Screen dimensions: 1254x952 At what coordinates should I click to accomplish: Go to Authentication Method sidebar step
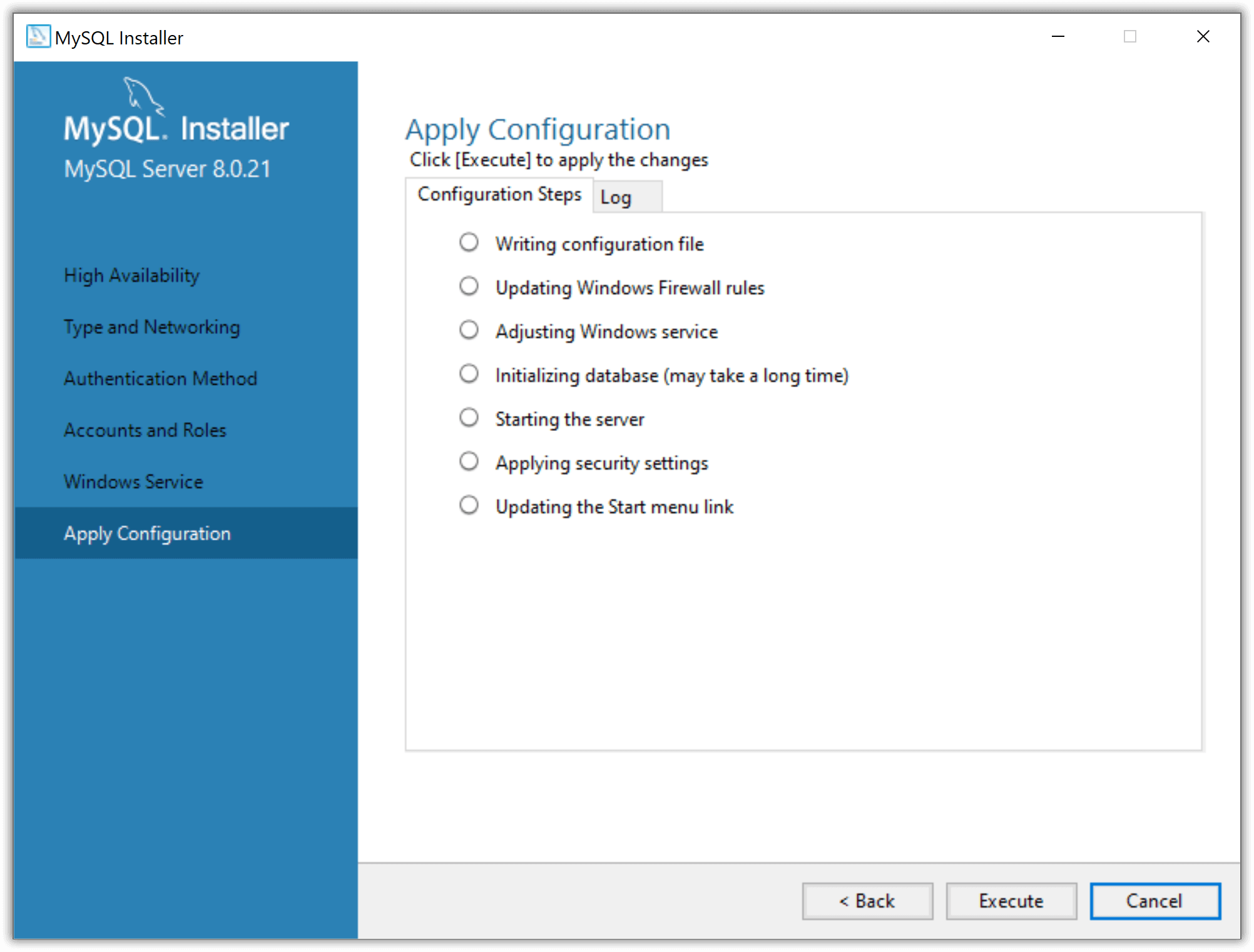160,378
